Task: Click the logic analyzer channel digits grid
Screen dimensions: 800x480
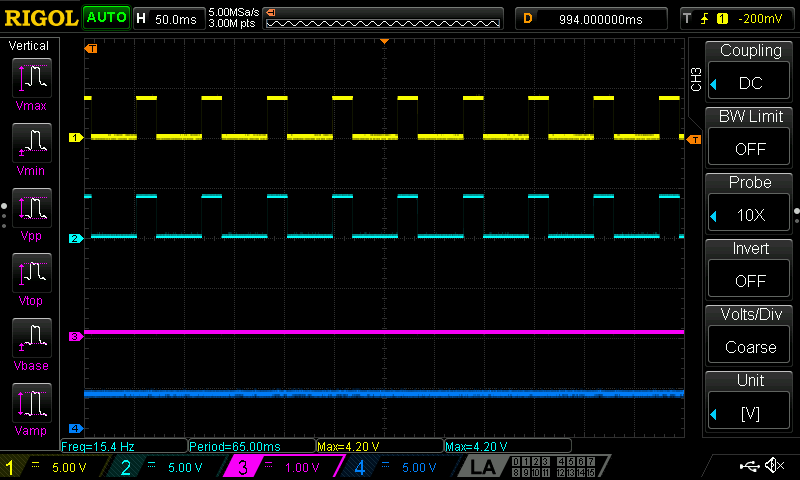Action: coord(554,467)
